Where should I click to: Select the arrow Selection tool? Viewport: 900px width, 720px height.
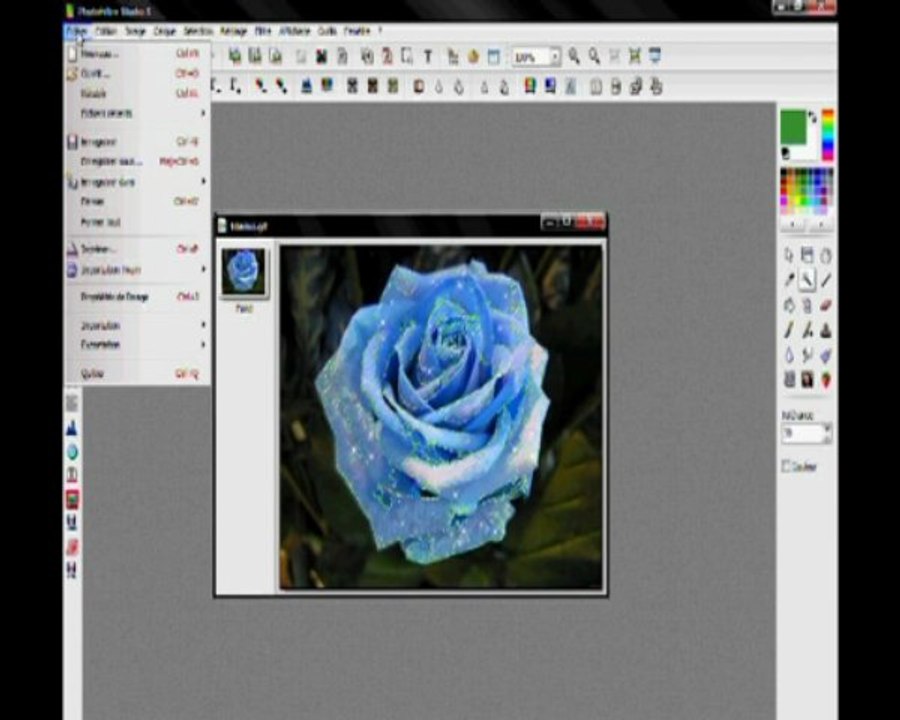coord(789,256)
